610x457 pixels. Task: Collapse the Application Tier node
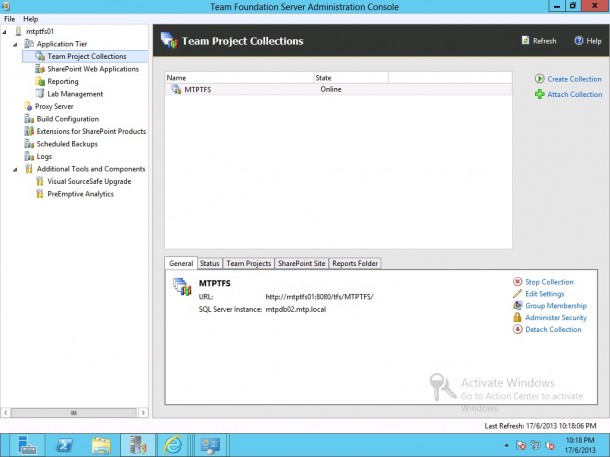(x=15, y=44)
